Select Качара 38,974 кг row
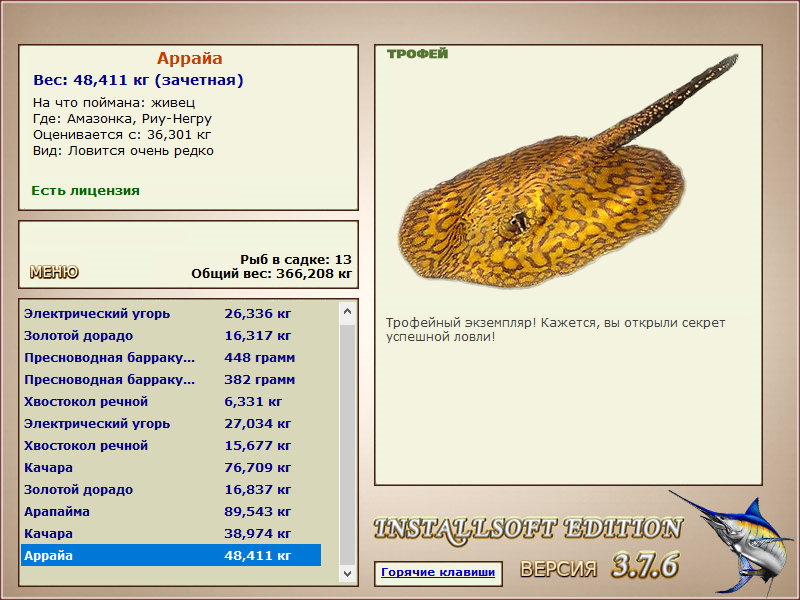 pos(171,533)
